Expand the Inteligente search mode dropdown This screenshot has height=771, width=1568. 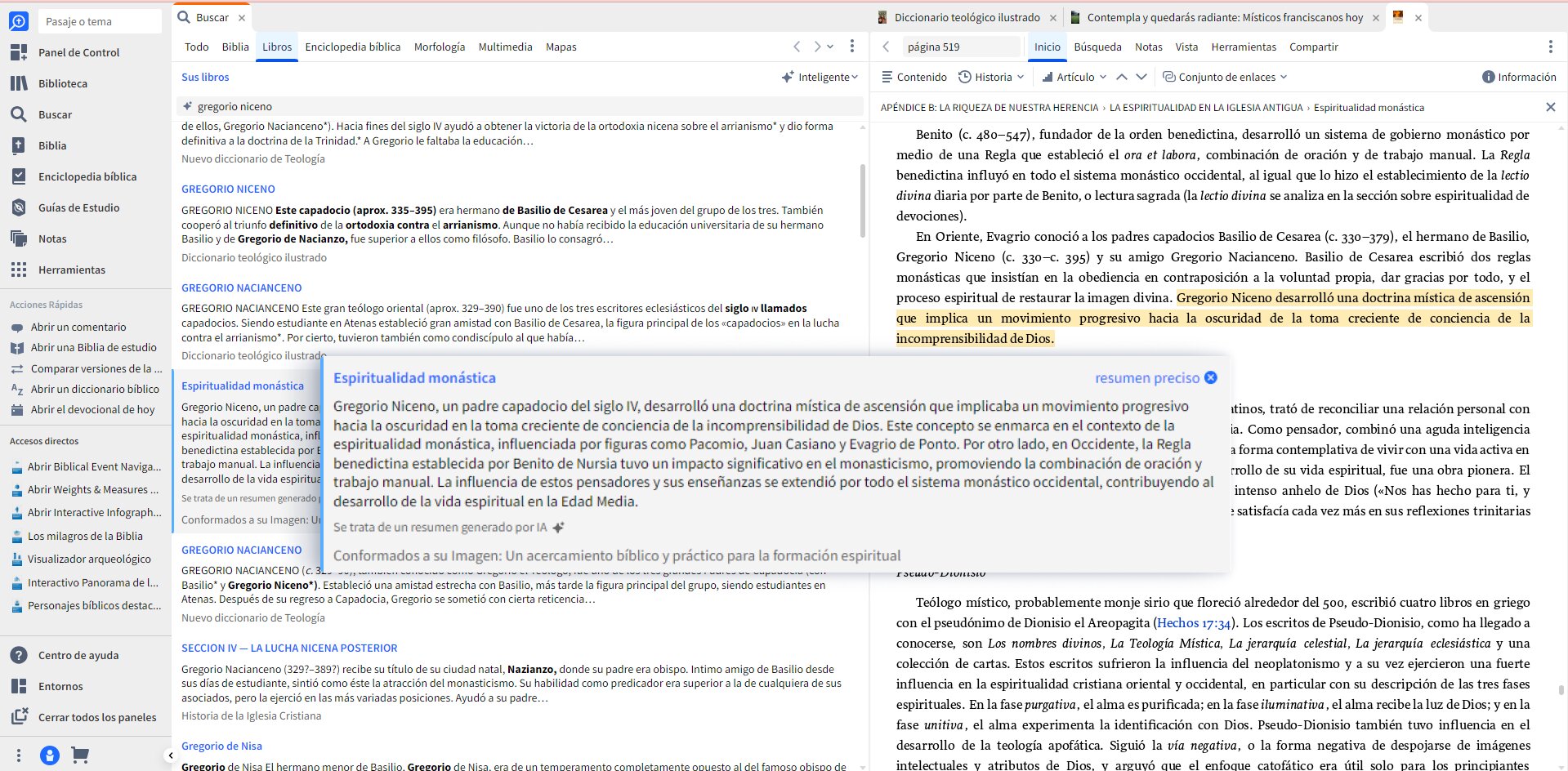pos(820,77)
